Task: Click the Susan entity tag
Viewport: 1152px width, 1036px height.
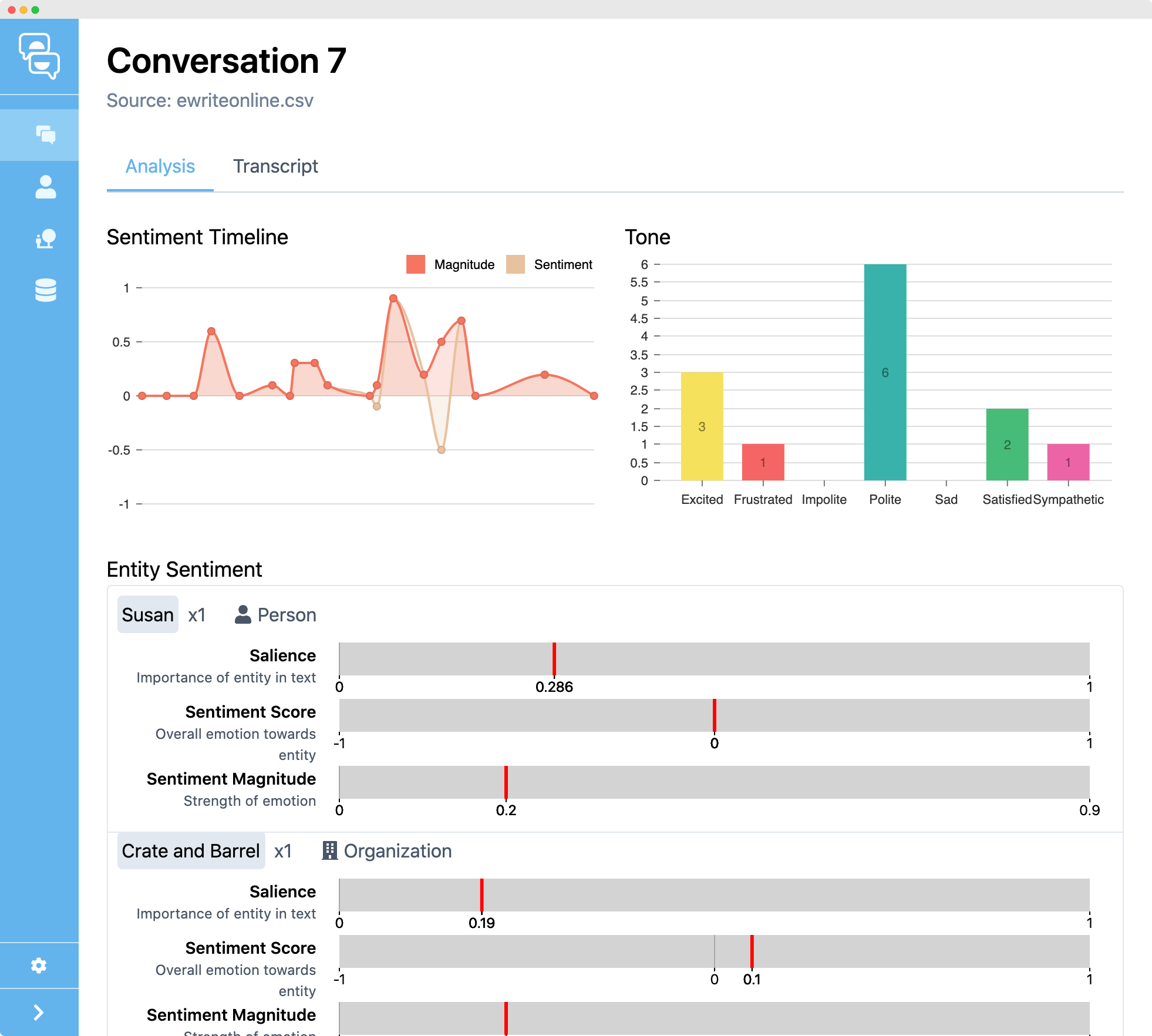Action: point(147,614)
